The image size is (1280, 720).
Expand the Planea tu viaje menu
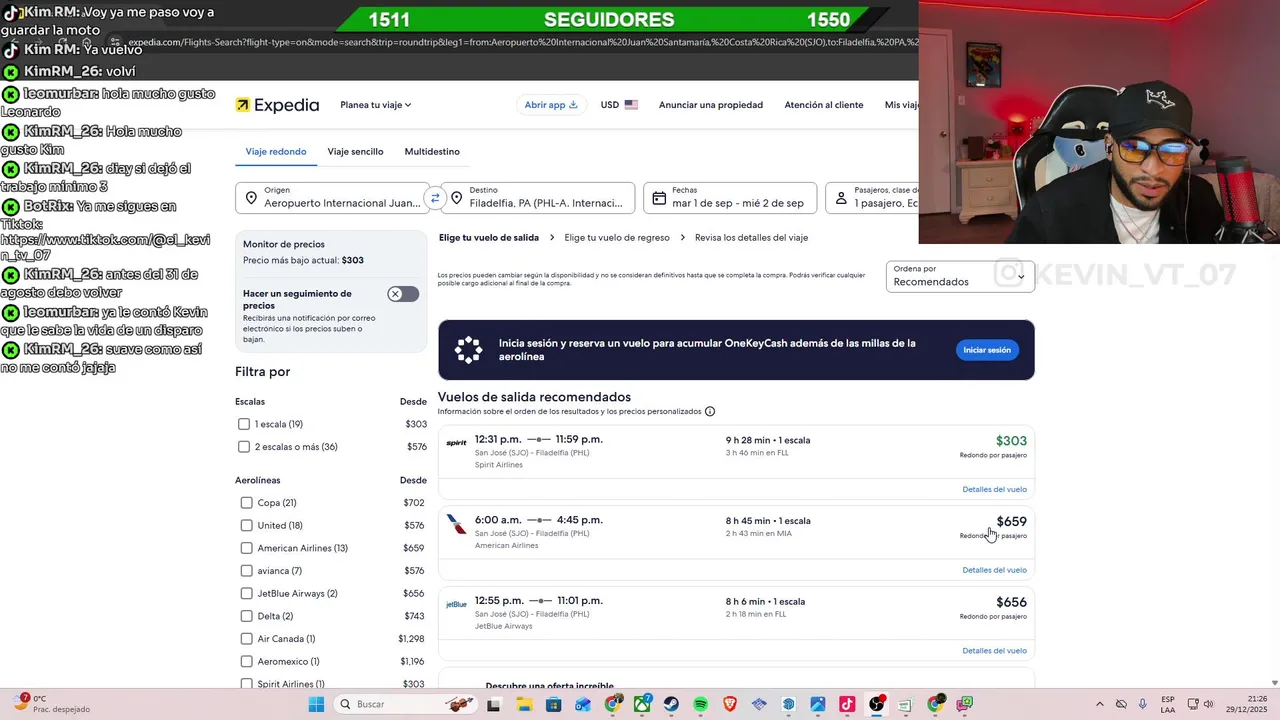pyautogui.click(x=375, y=105)
